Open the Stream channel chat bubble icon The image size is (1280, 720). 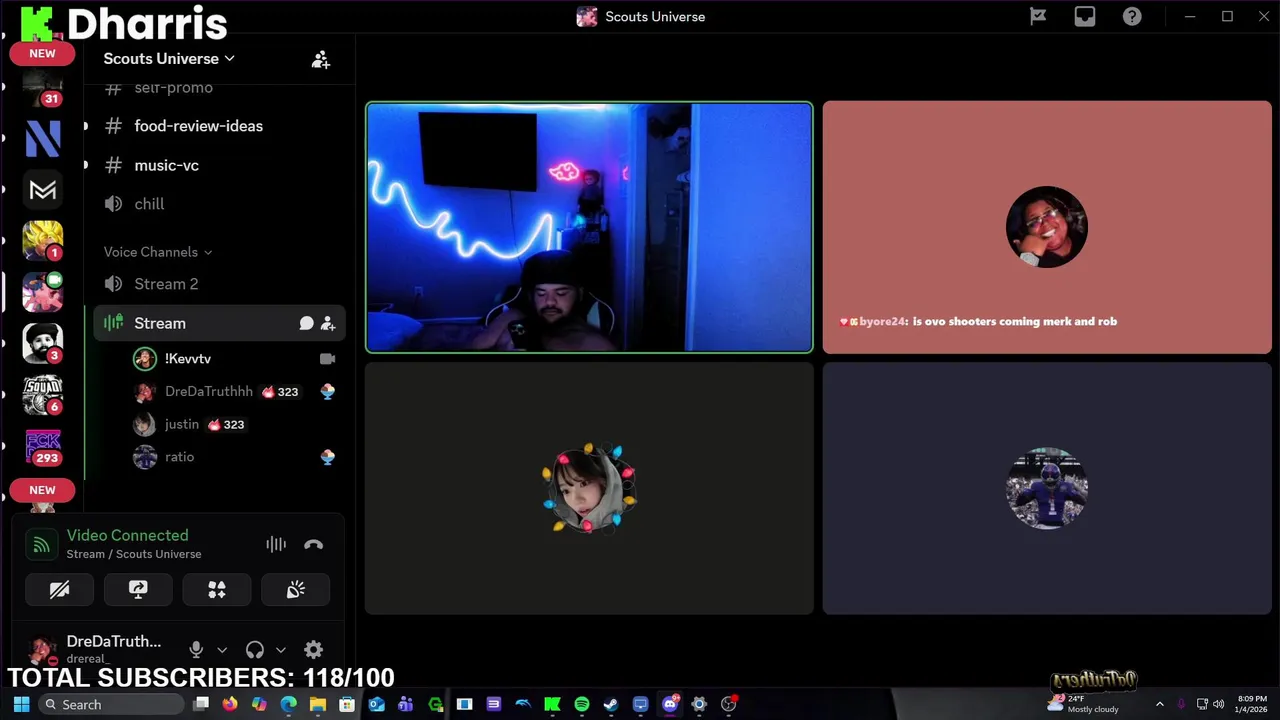[x=306, y=323]
